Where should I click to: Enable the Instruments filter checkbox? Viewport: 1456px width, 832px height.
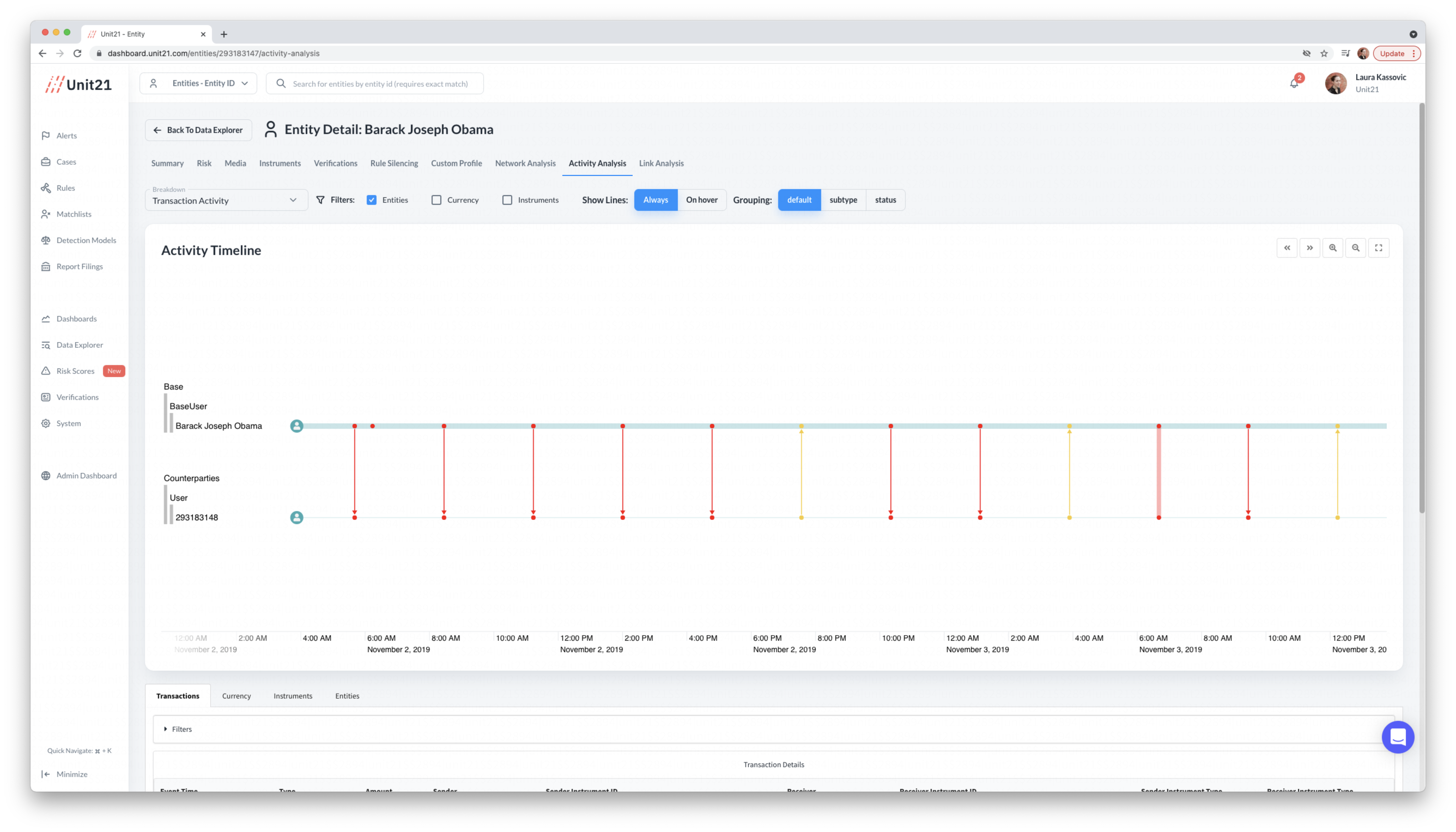click(507, 200)
